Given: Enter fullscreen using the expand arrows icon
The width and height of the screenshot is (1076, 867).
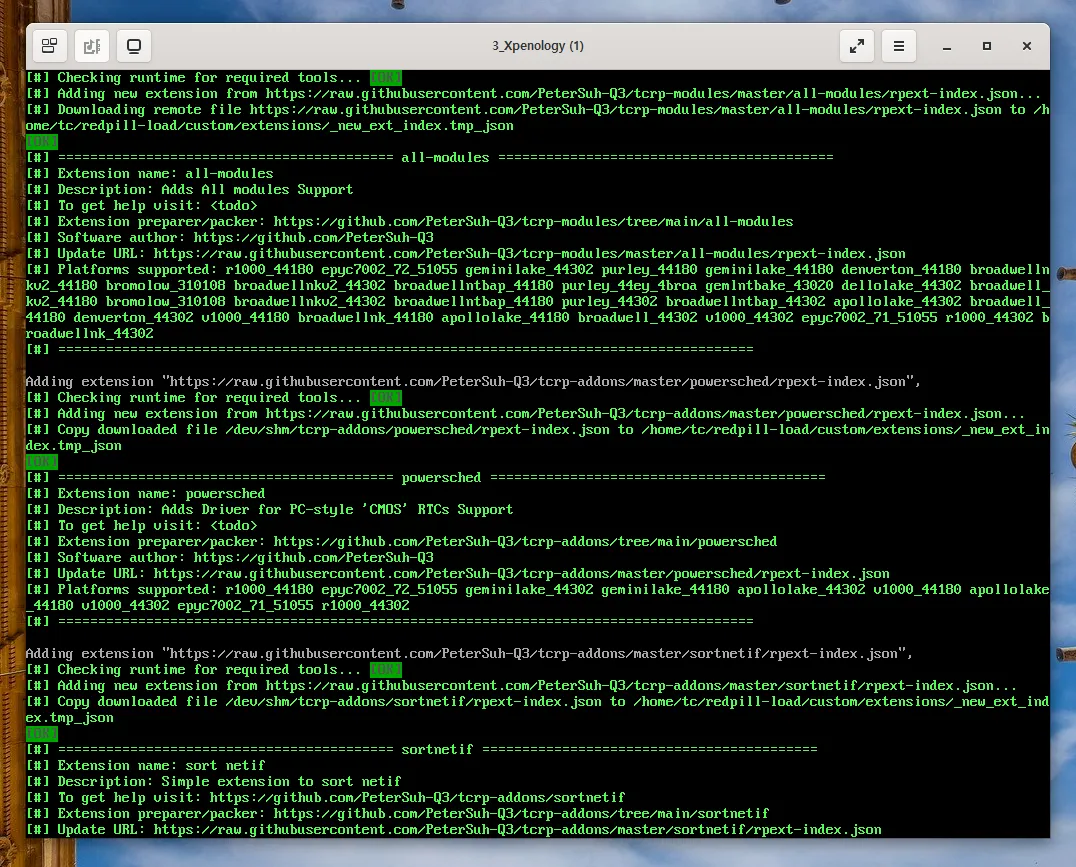Looking at the screenshot, I should (x=856, y=46).
